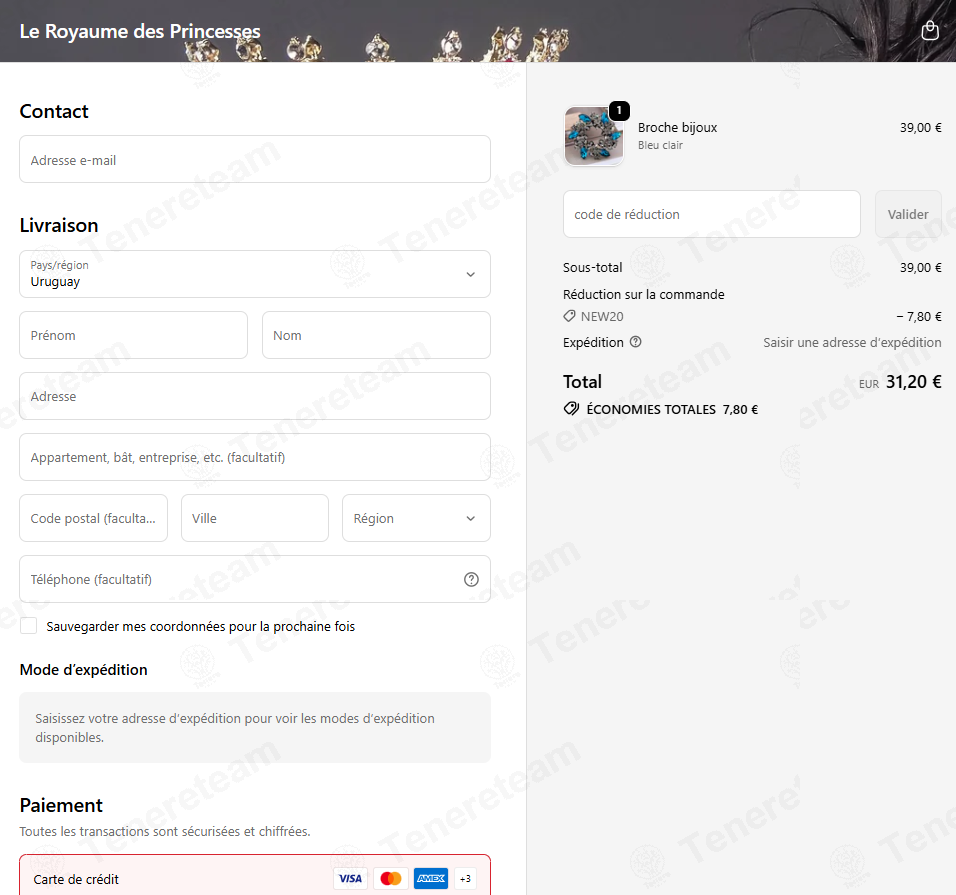Focus the Prénom input field
956x895 pixels.
[x=134, y=335]
